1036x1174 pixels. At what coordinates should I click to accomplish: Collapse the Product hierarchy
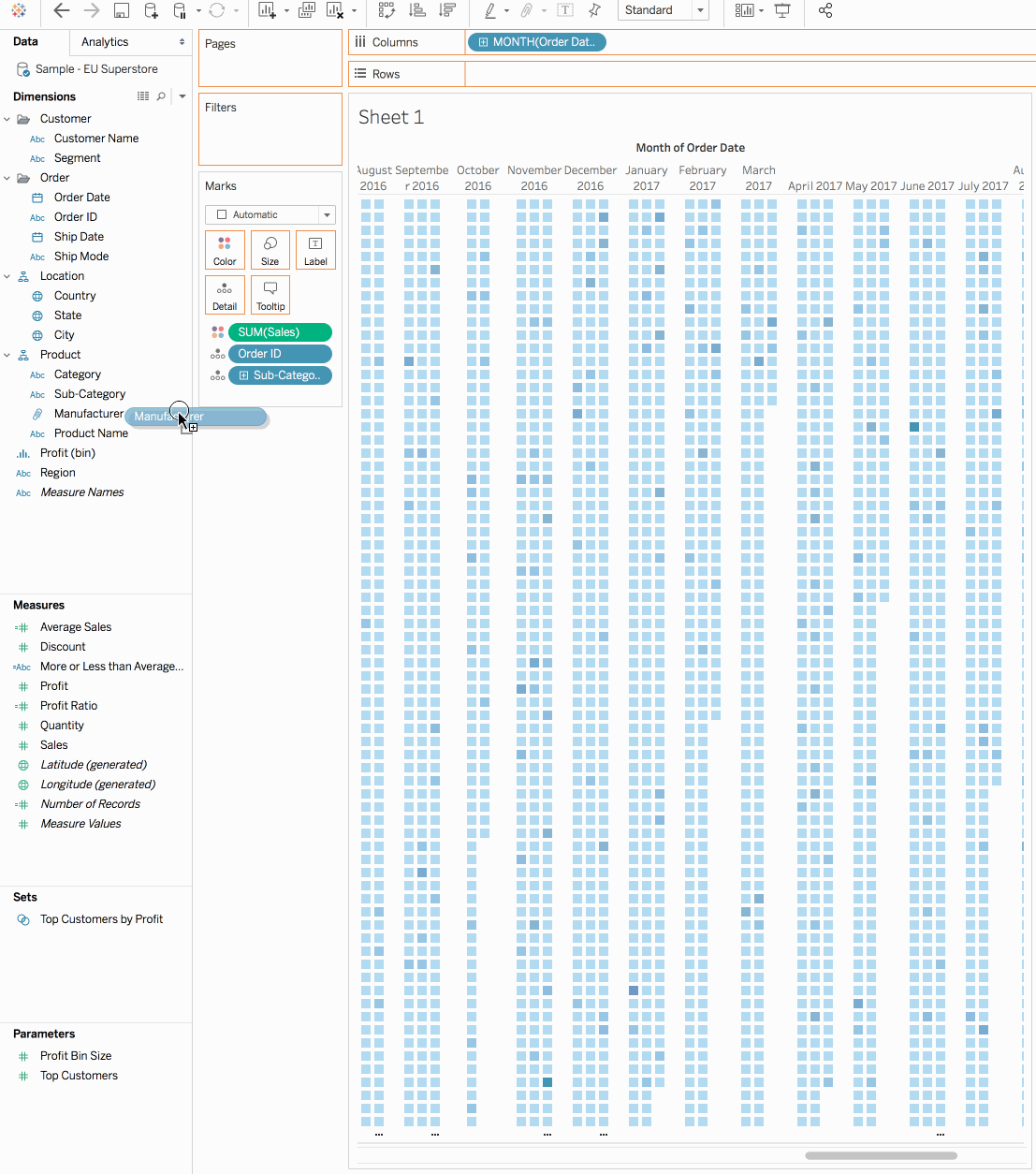(7, 355)
